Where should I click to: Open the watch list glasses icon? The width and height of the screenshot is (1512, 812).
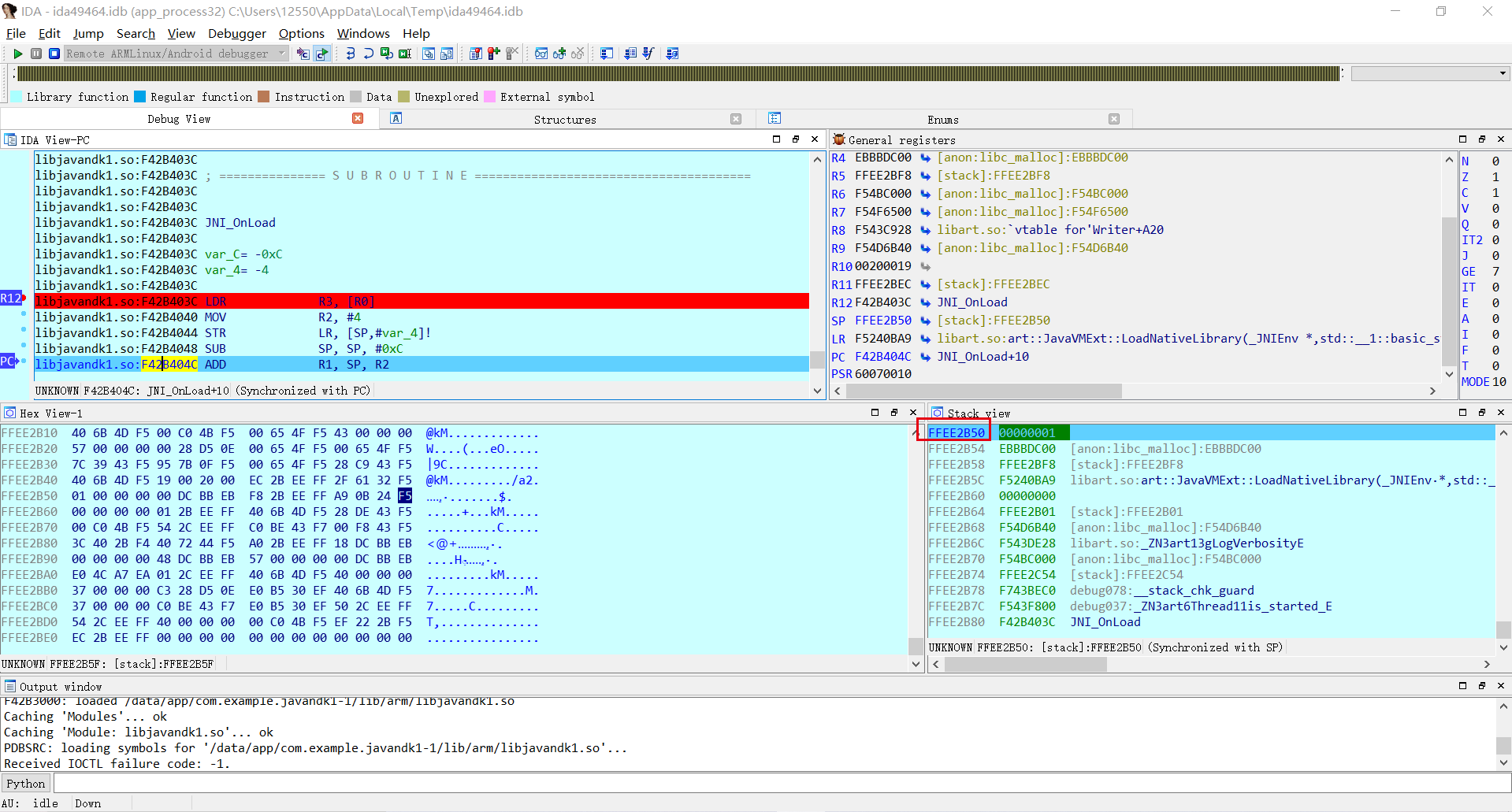click(x=541, y=54)
